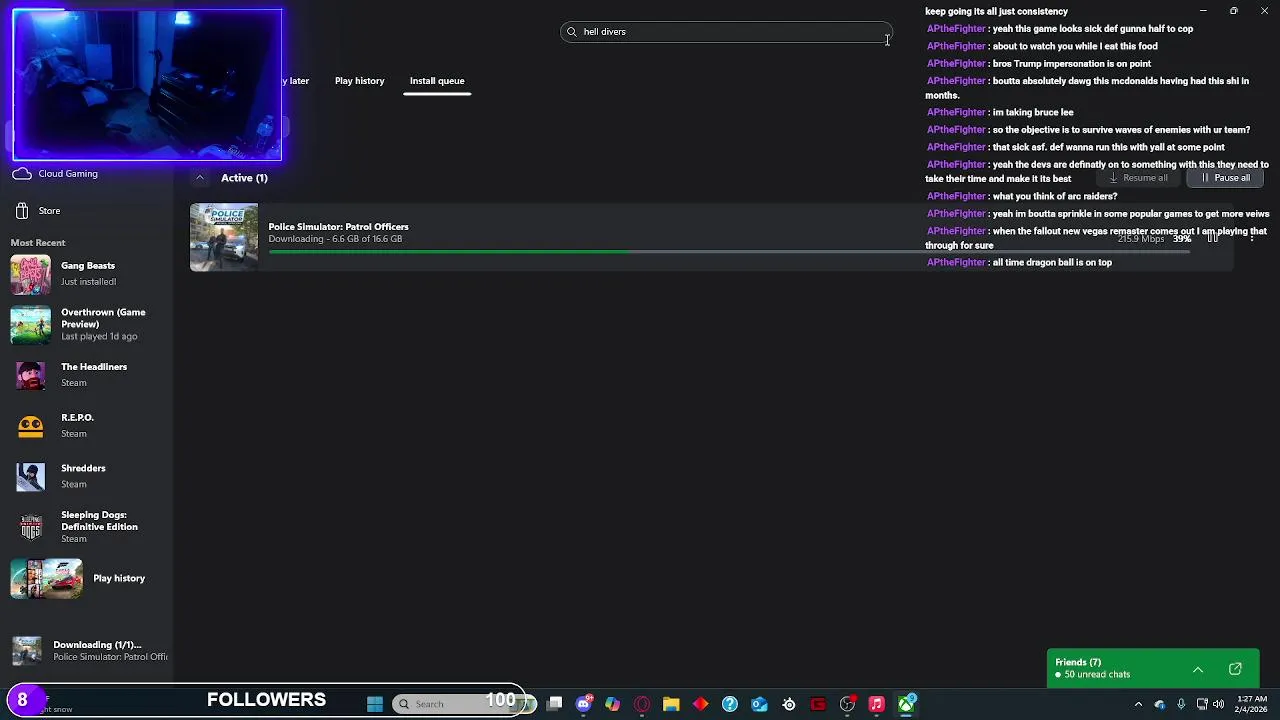
Task: Switch to the Play history tab
Action: point(359,81)
